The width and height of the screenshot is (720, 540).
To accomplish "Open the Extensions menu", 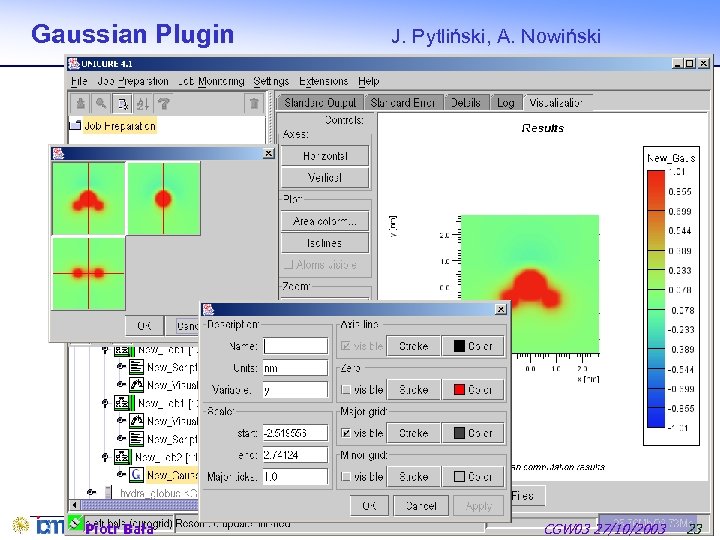I will click(323, 81).
